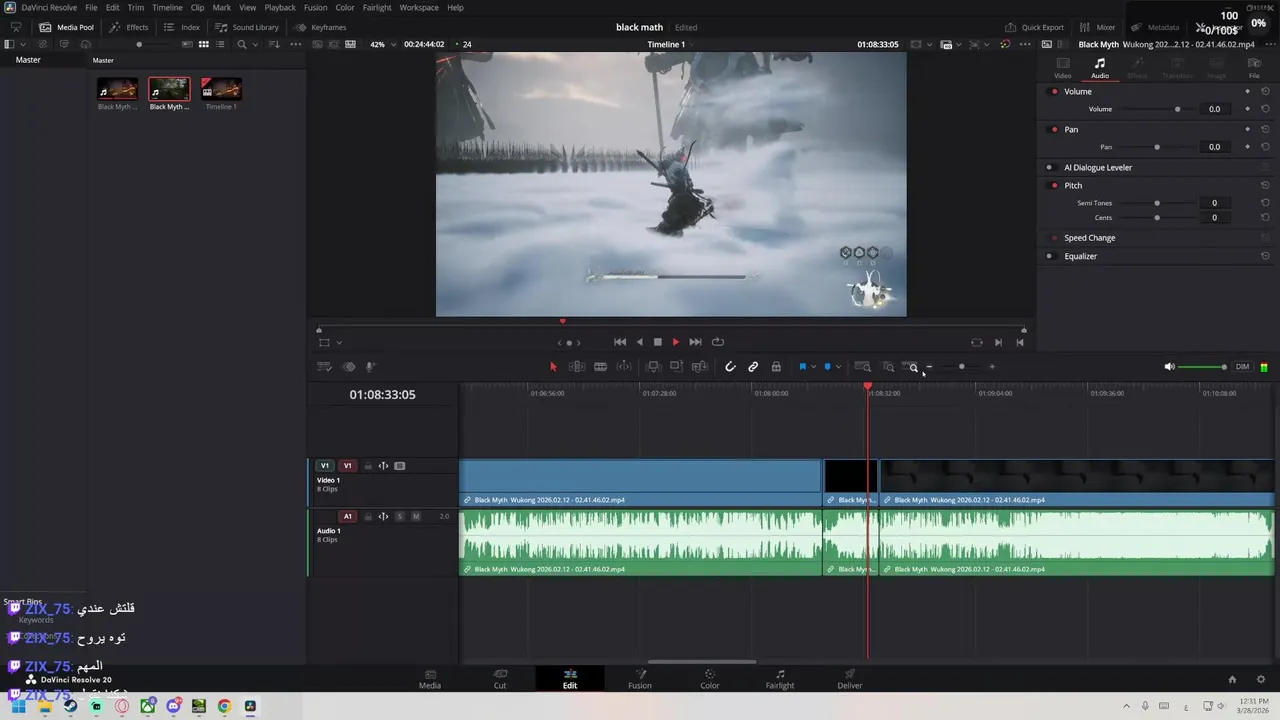Click the Replace Clip timeline icon
The image size is (1280, 720).
tap(700, 367)
